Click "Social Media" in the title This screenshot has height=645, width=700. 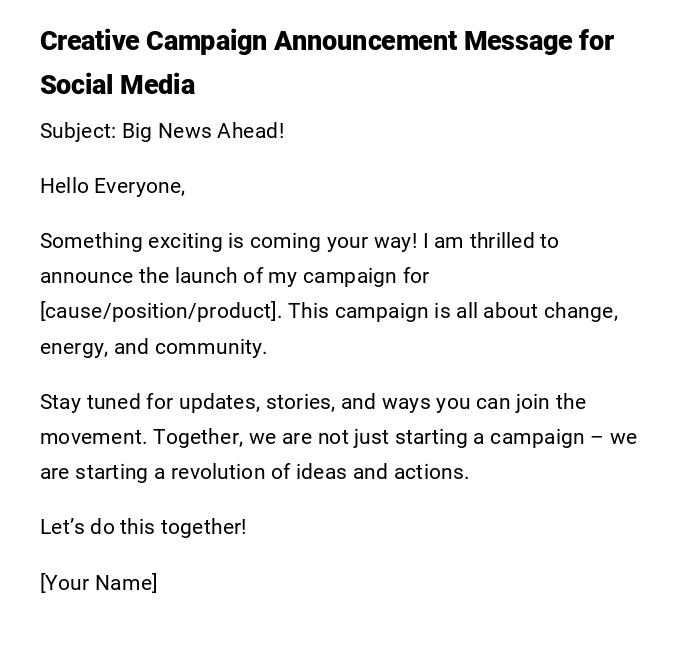pos(117,85)
